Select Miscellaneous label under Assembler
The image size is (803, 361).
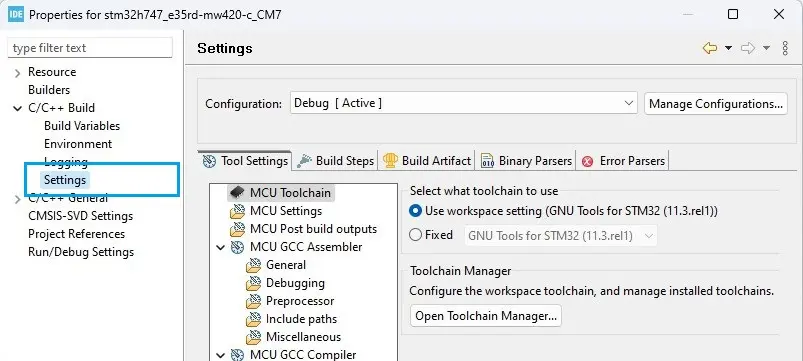303,337
